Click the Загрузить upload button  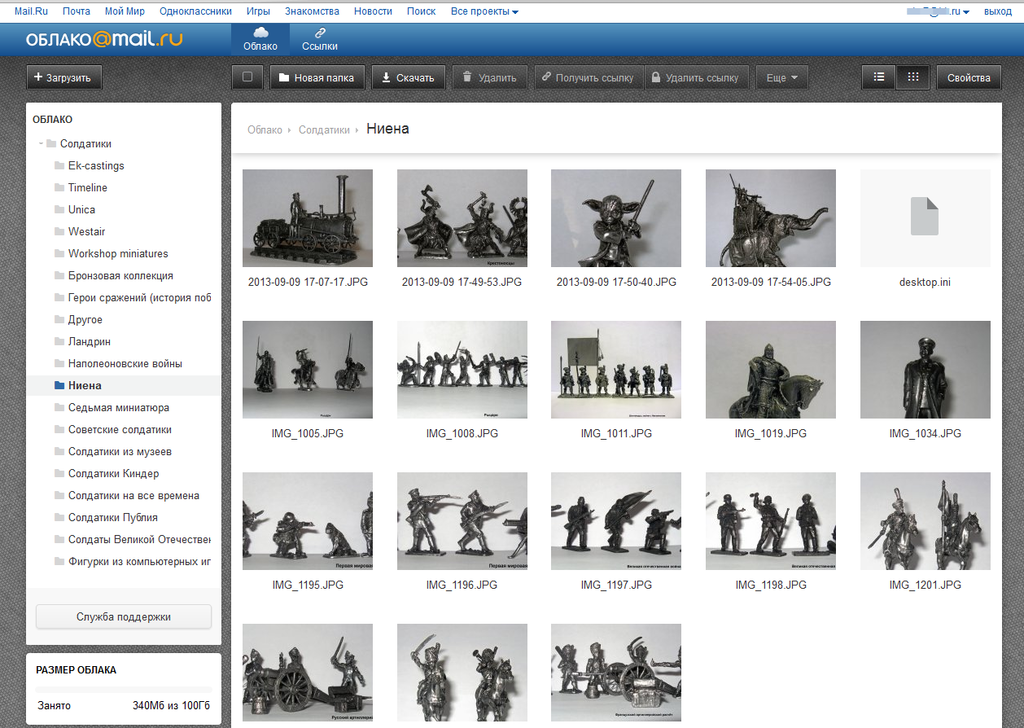pos(63,77)
